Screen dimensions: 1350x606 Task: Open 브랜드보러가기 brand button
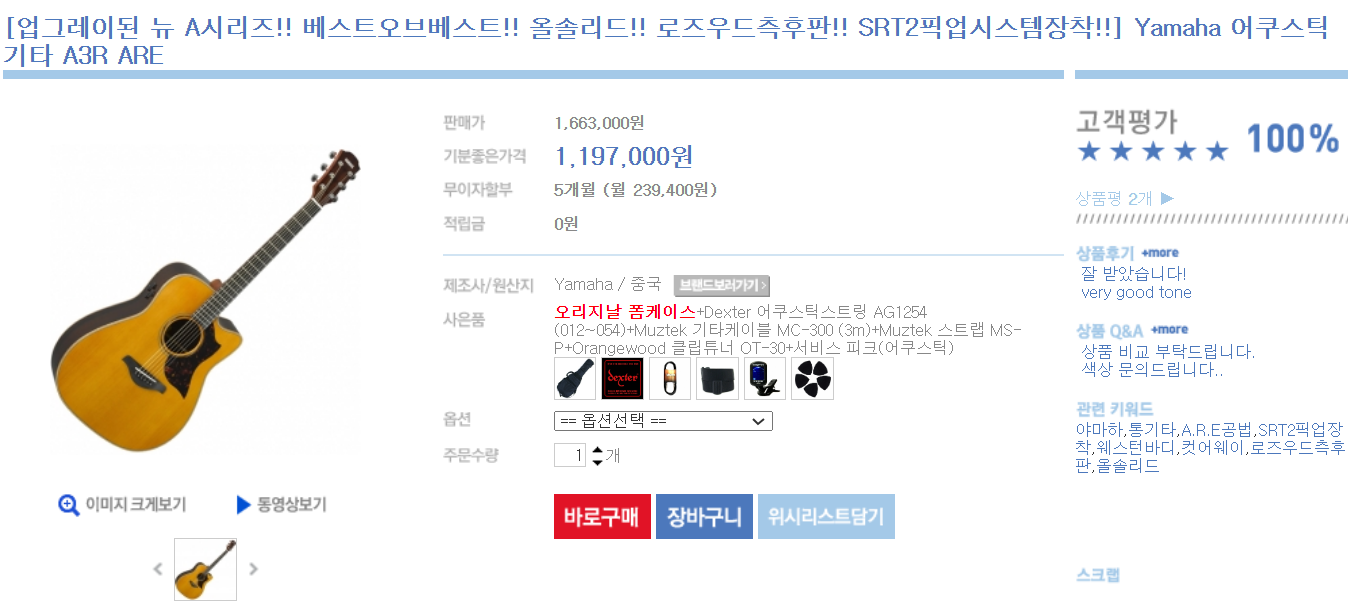(722, 285)
